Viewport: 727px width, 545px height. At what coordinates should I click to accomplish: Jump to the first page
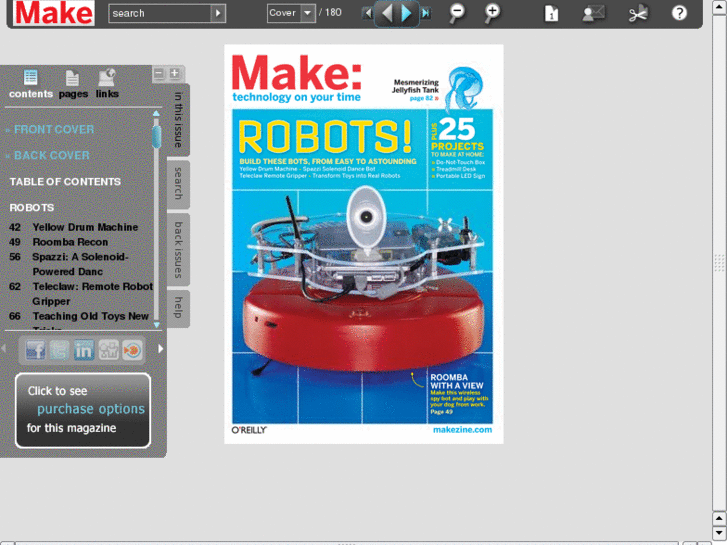click(368, 13)
